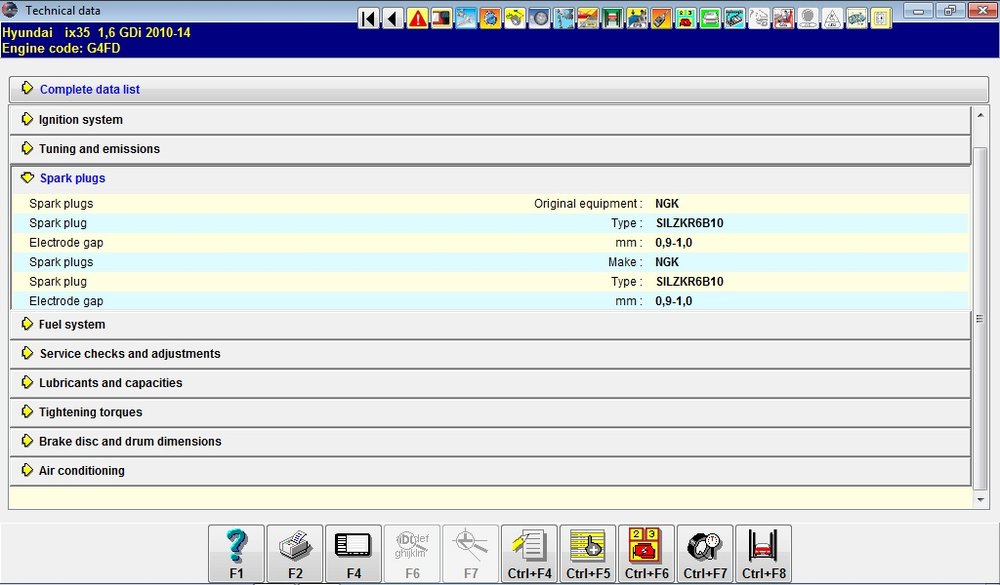Open the Ctrl+F4 notes icon

(529, 554)
